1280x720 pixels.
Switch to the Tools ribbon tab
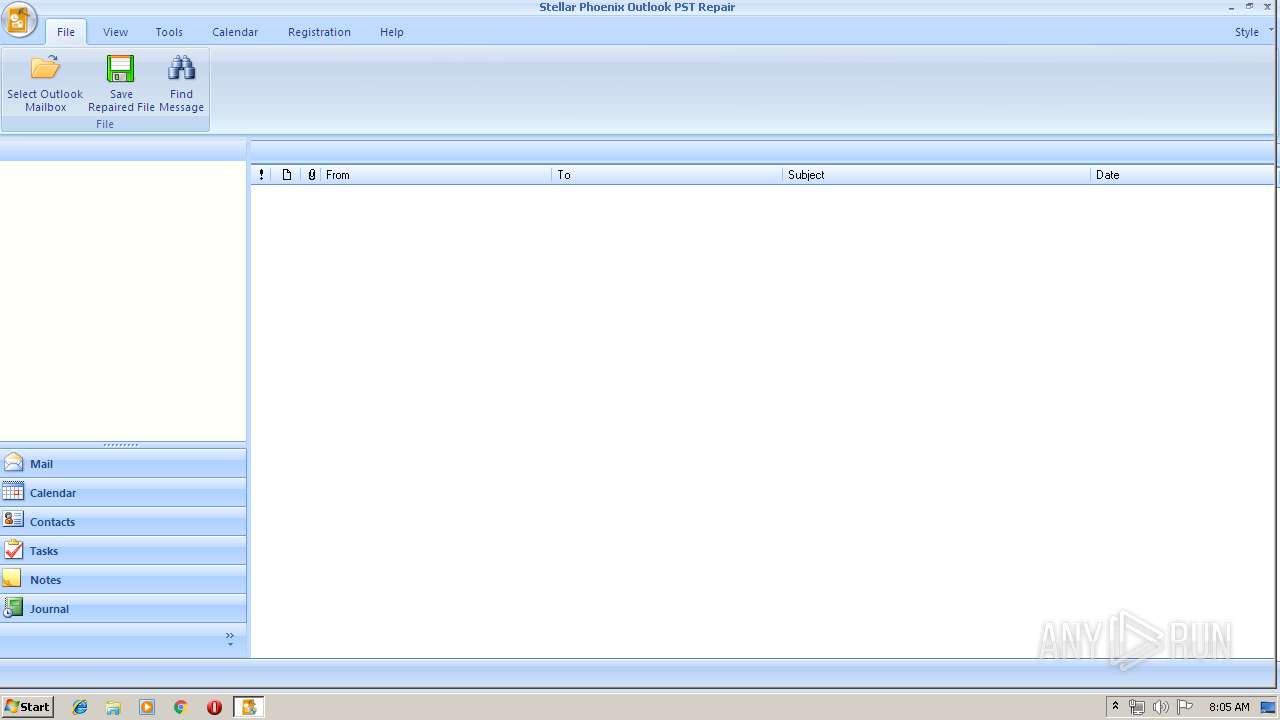(x=169, y=32)
